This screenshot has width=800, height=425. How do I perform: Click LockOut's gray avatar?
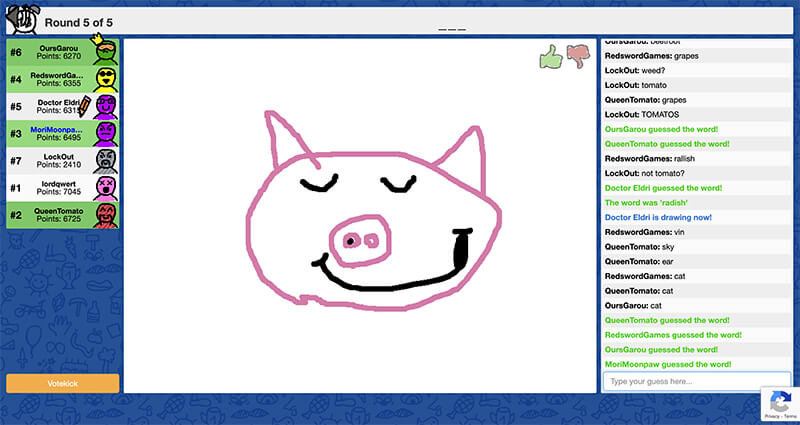coord(105,161)
